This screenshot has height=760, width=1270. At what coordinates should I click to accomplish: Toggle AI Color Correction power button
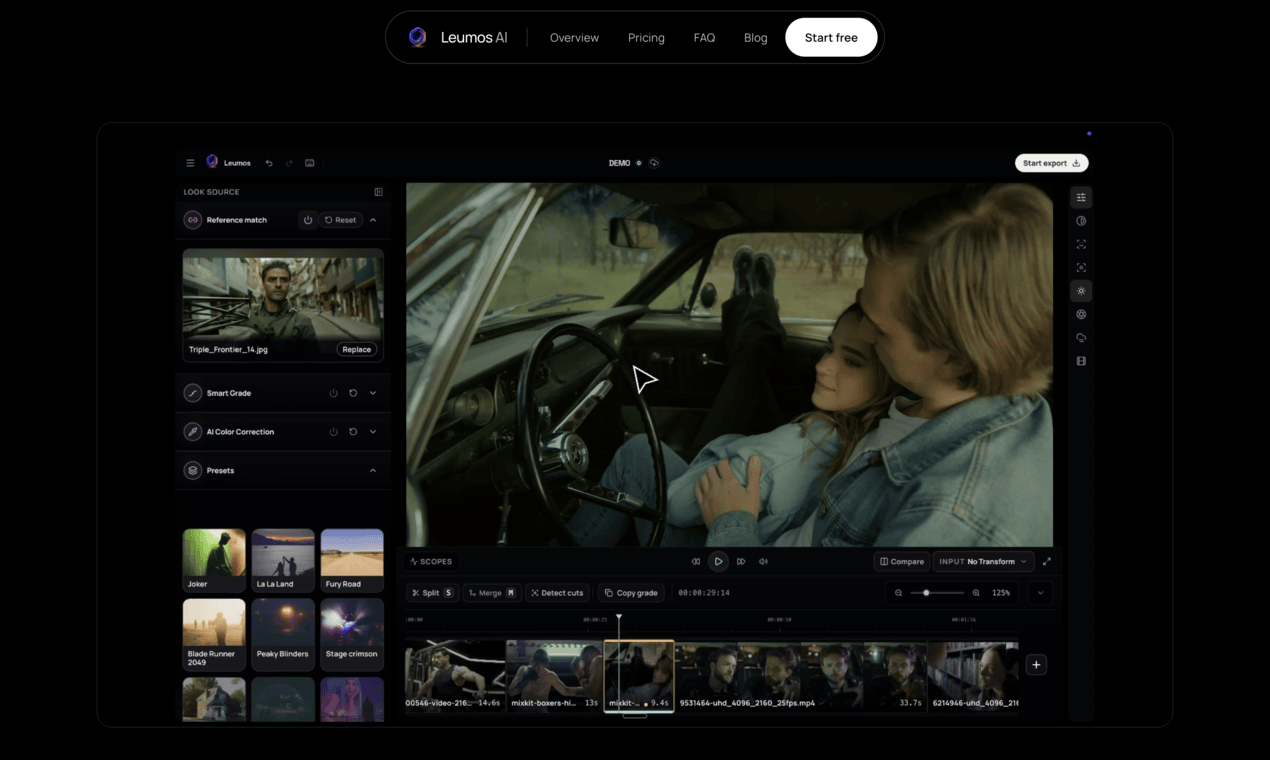[333, 432]
